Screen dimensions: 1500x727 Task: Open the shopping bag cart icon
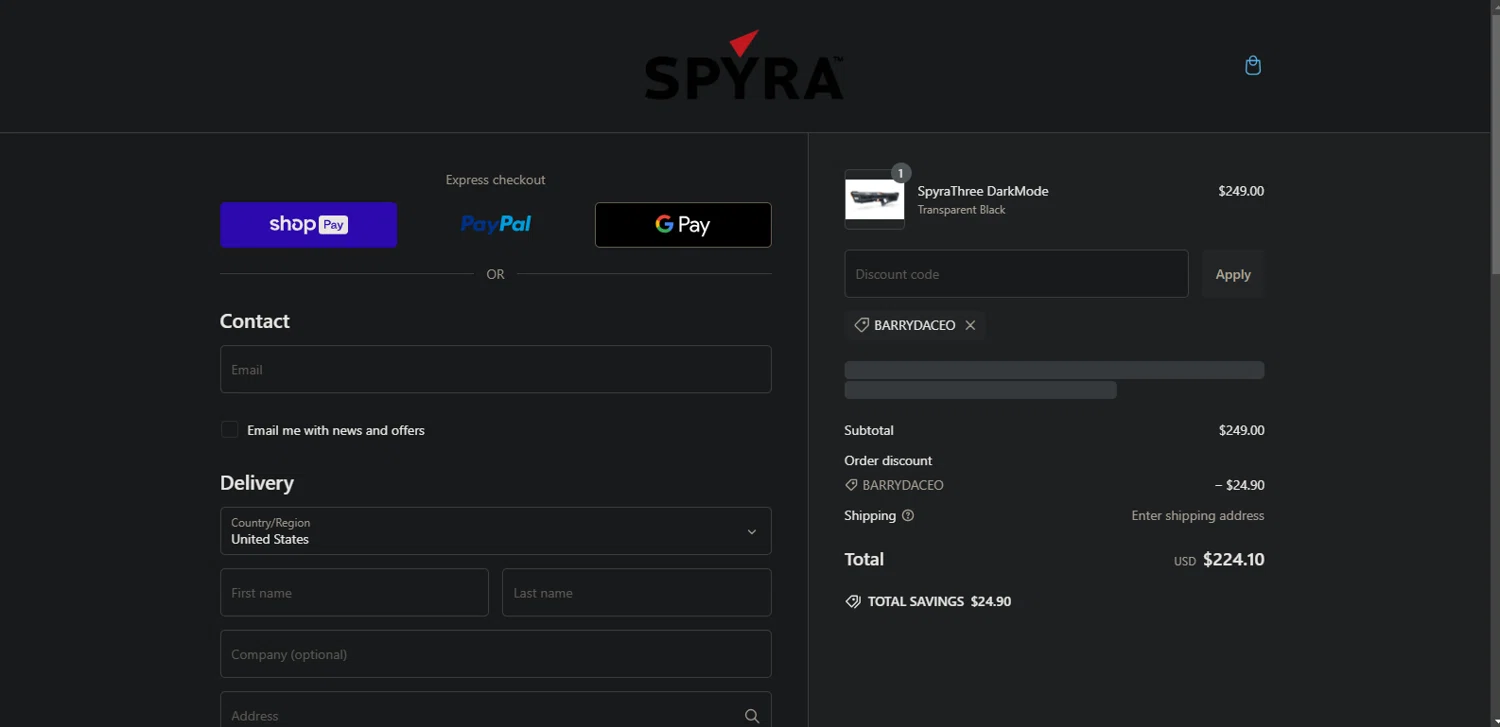[x=1252, y=66]
